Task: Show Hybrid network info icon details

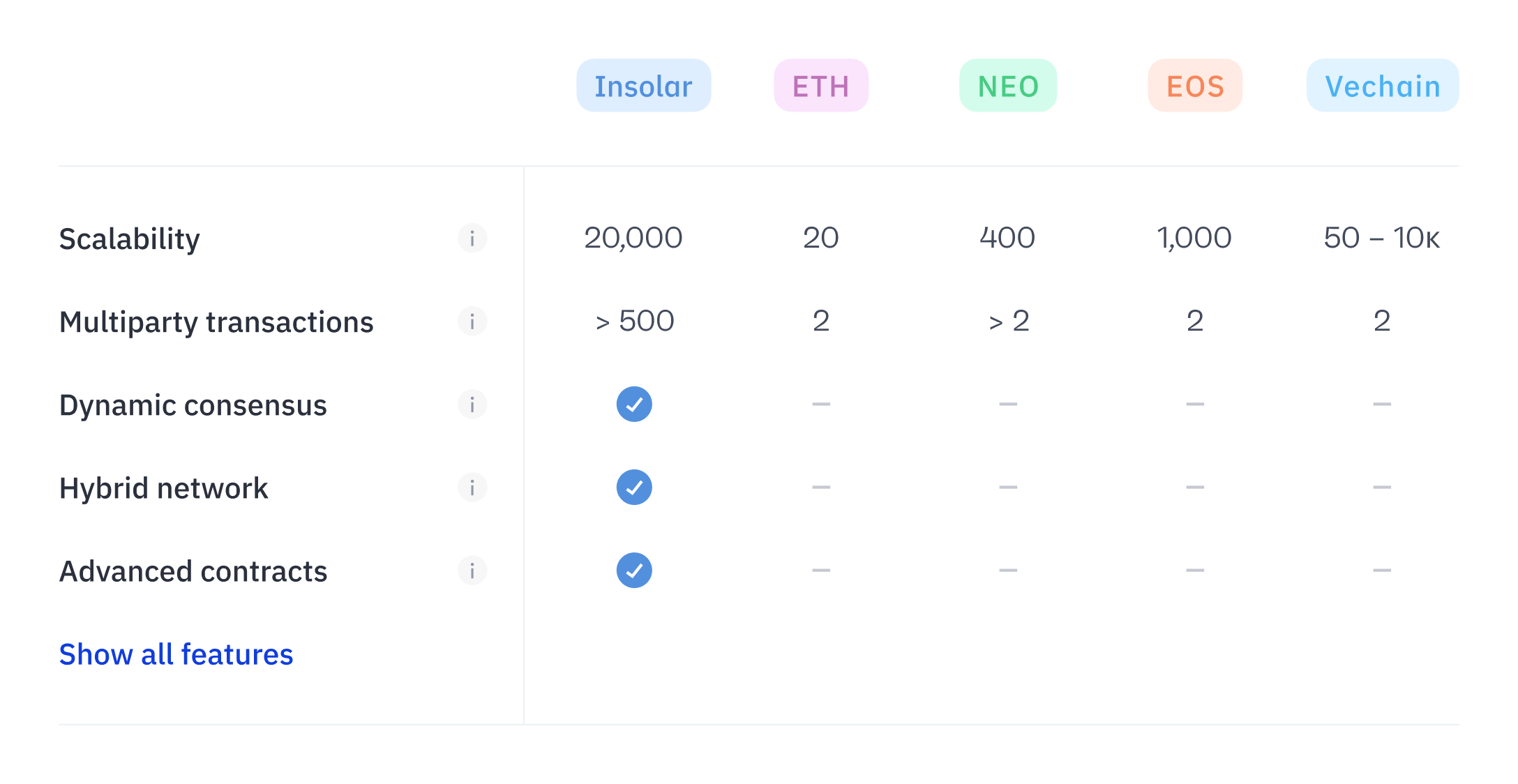Action: 472,488
